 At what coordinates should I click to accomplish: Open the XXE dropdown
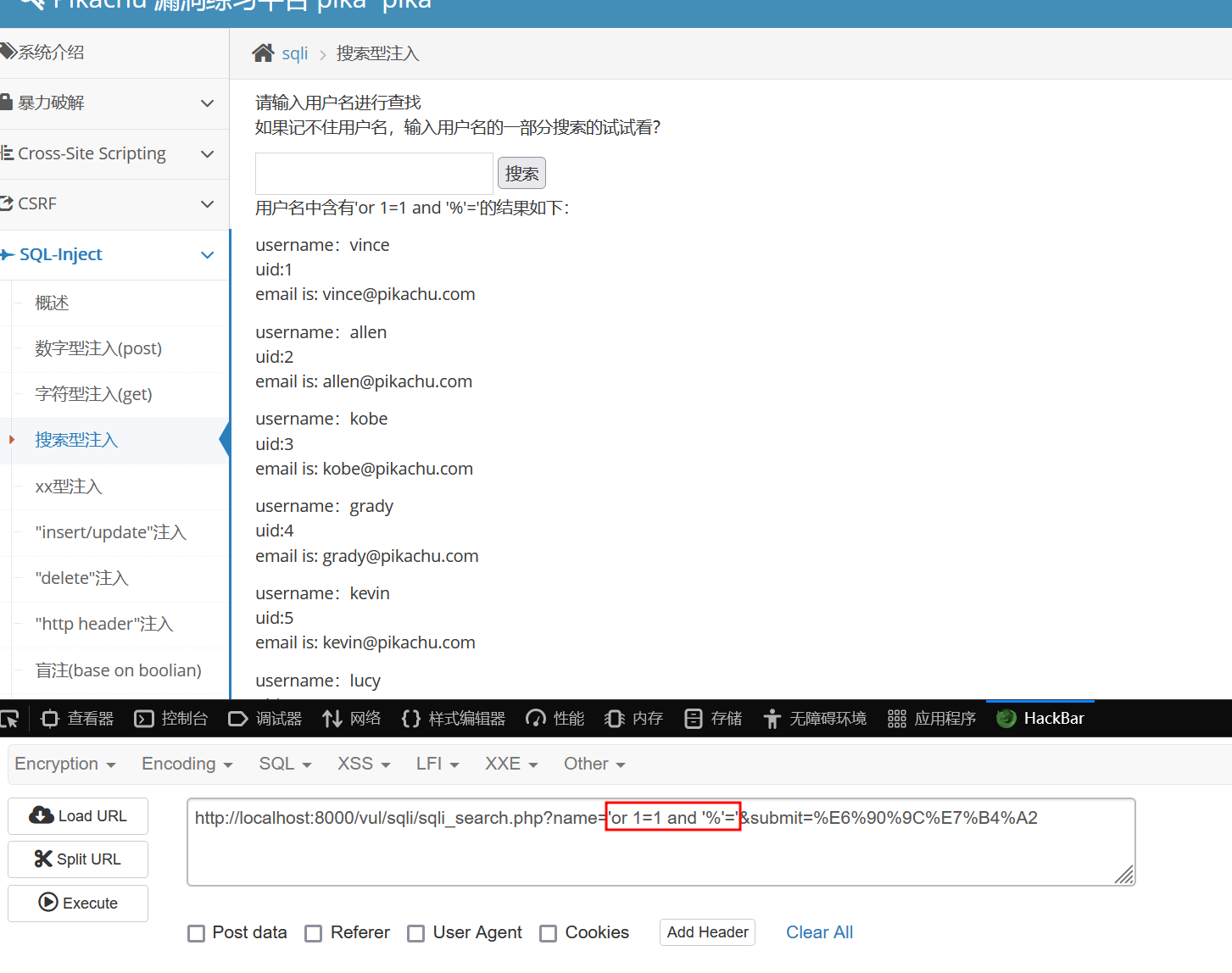pos(511,764)
